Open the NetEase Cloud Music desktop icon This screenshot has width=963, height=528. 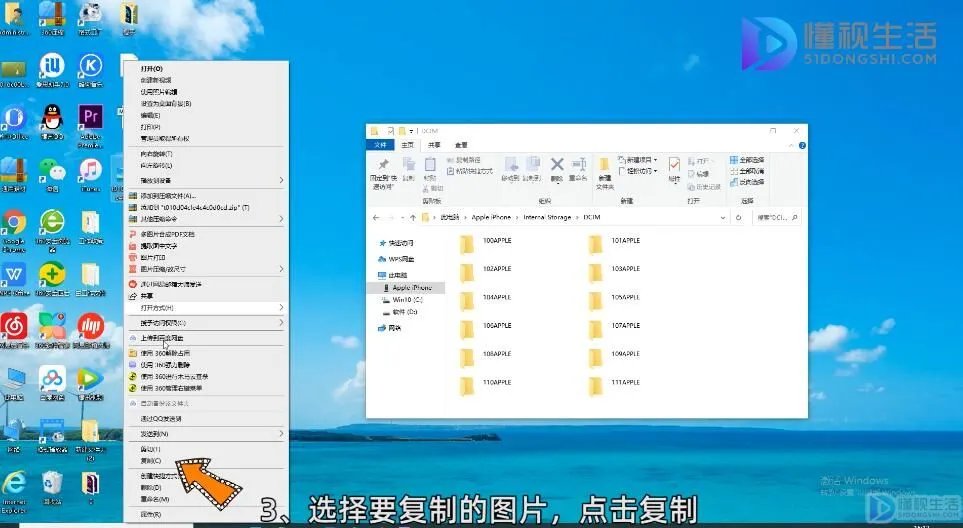click(14, 330)
